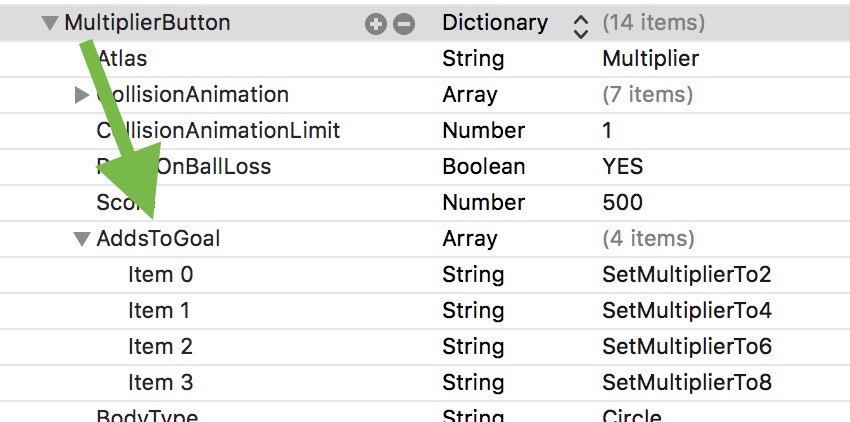
Task: Click the YES Boolean value
Action: coord(623,167)
